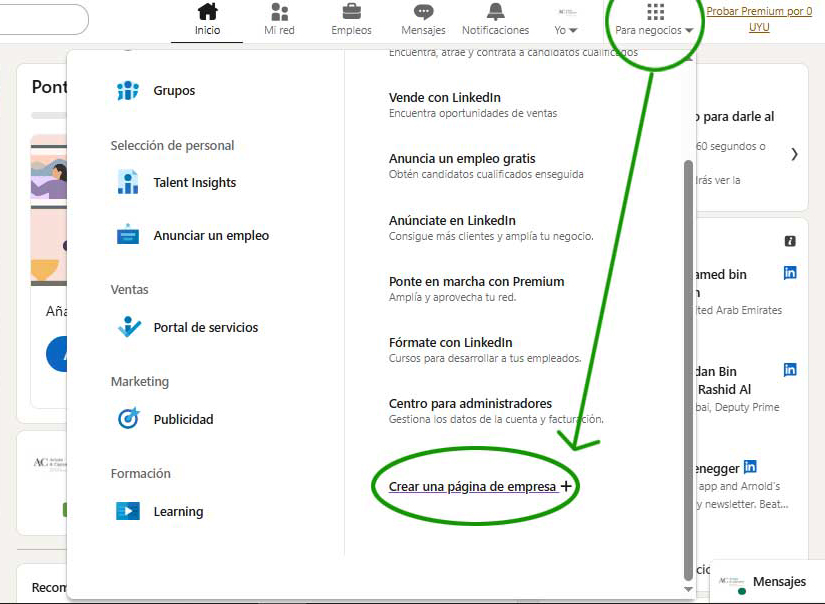Click 'Amplía y aprovecha tu red.' subtitle
The width and height of the screenshot is (825, 604).
452,297
